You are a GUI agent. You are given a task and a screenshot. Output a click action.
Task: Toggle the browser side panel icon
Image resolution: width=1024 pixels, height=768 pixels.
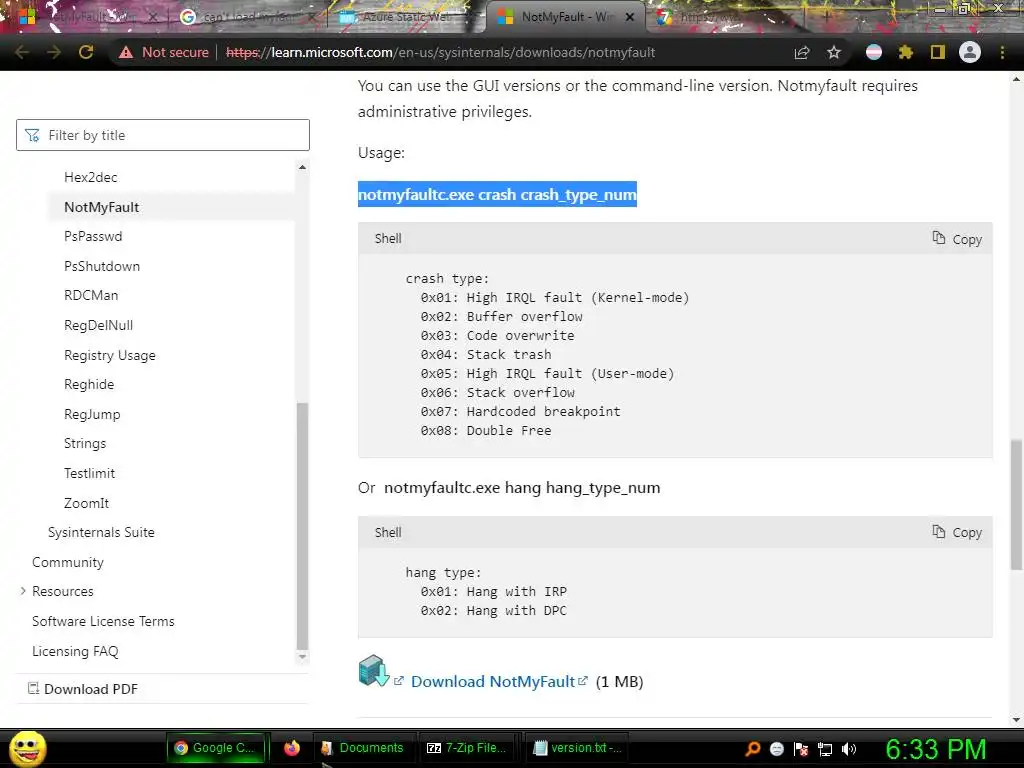coord(938,52)
